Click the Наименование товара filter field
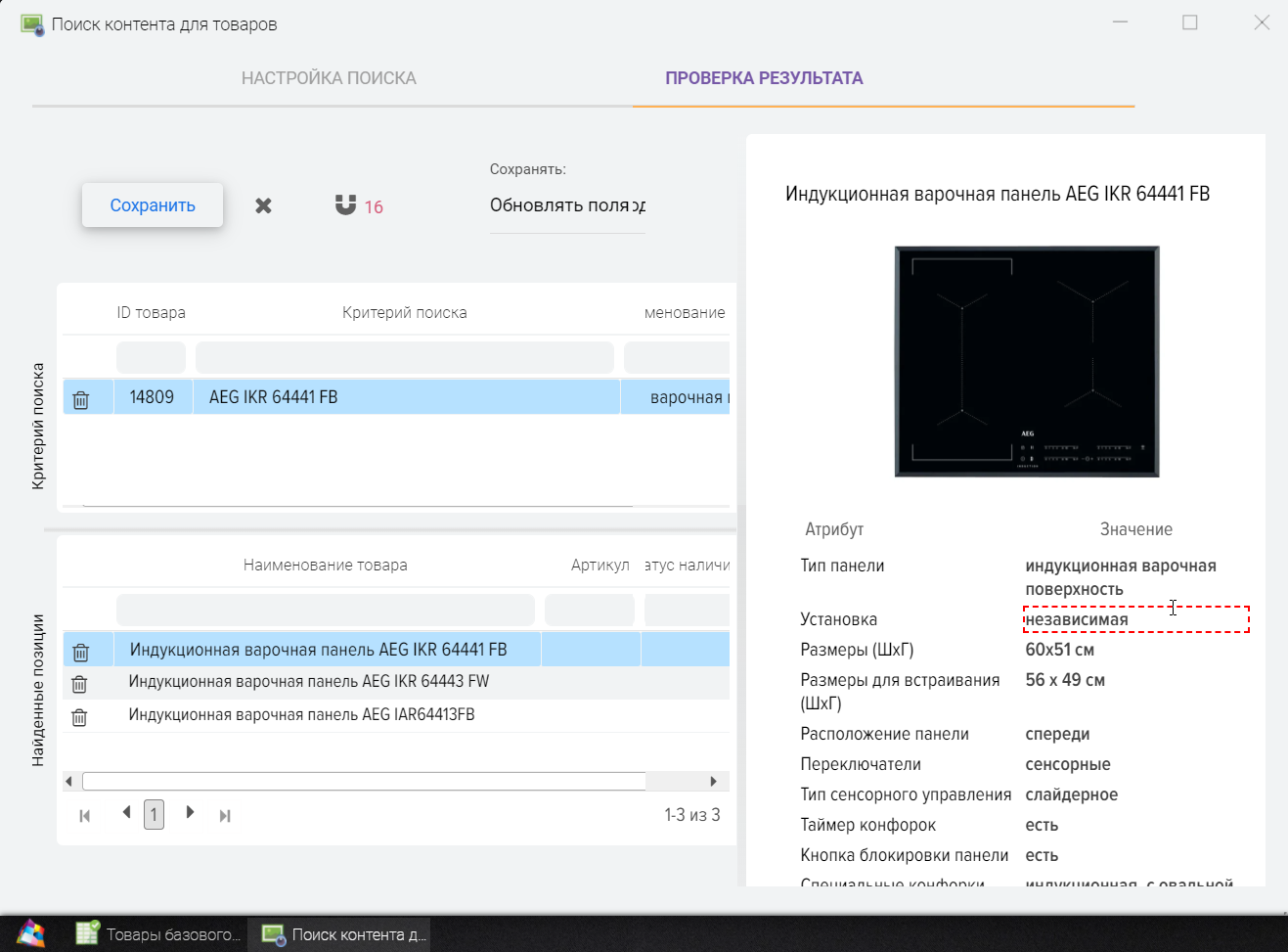Viewport: 1288px width, 952px height. coord(325,610)
